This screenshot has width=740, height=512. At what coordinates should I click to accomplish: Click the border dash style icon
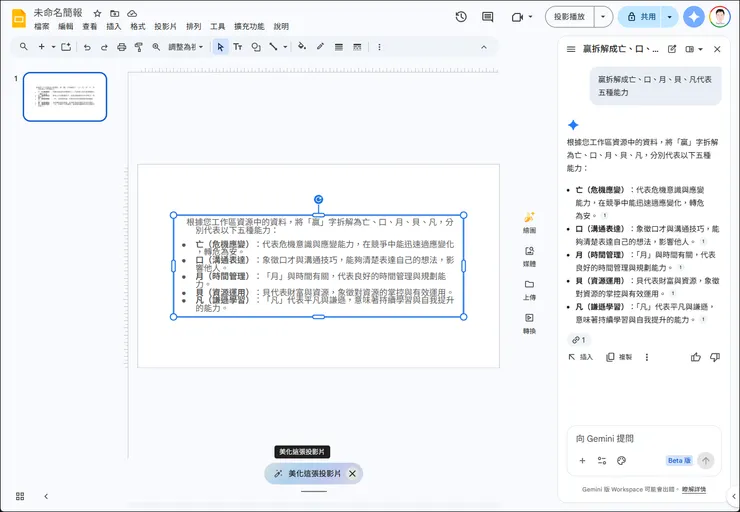357,47
